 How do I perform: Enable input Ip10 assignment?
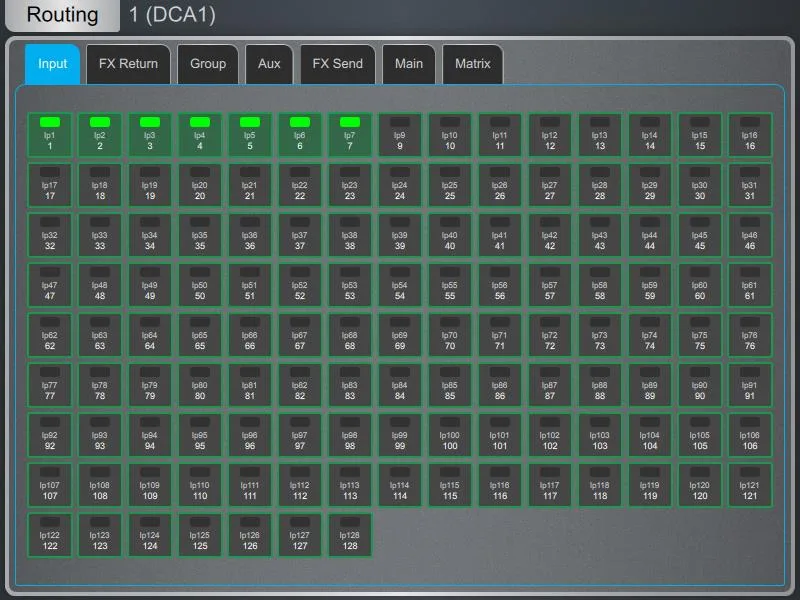[x=449, y=135]
